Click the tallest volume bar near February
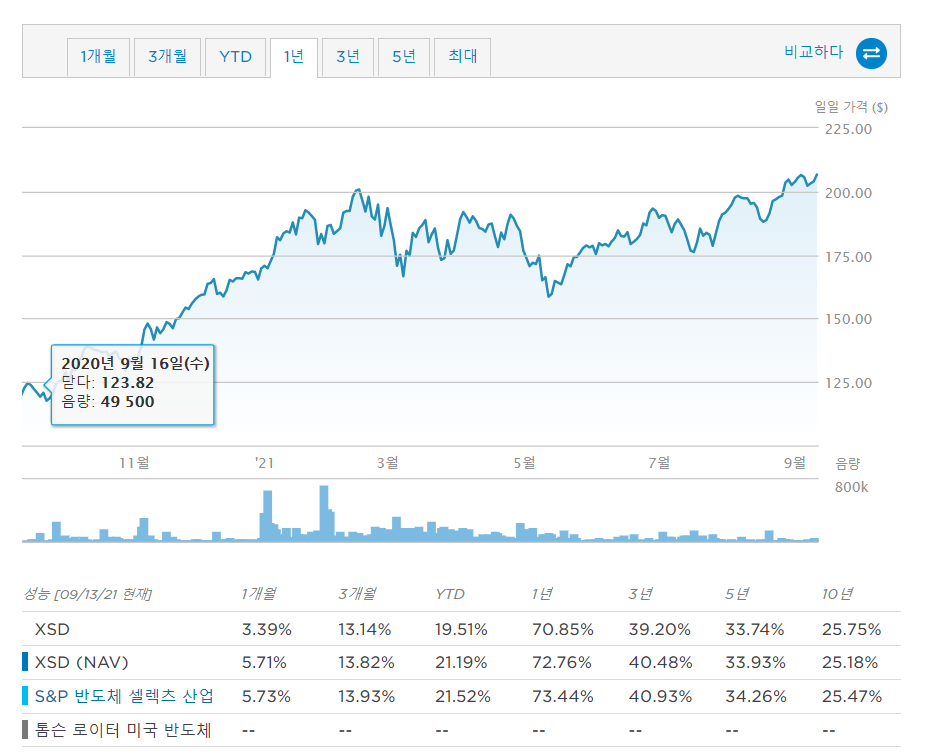The image size is (933, 755). tap(324, 512)
